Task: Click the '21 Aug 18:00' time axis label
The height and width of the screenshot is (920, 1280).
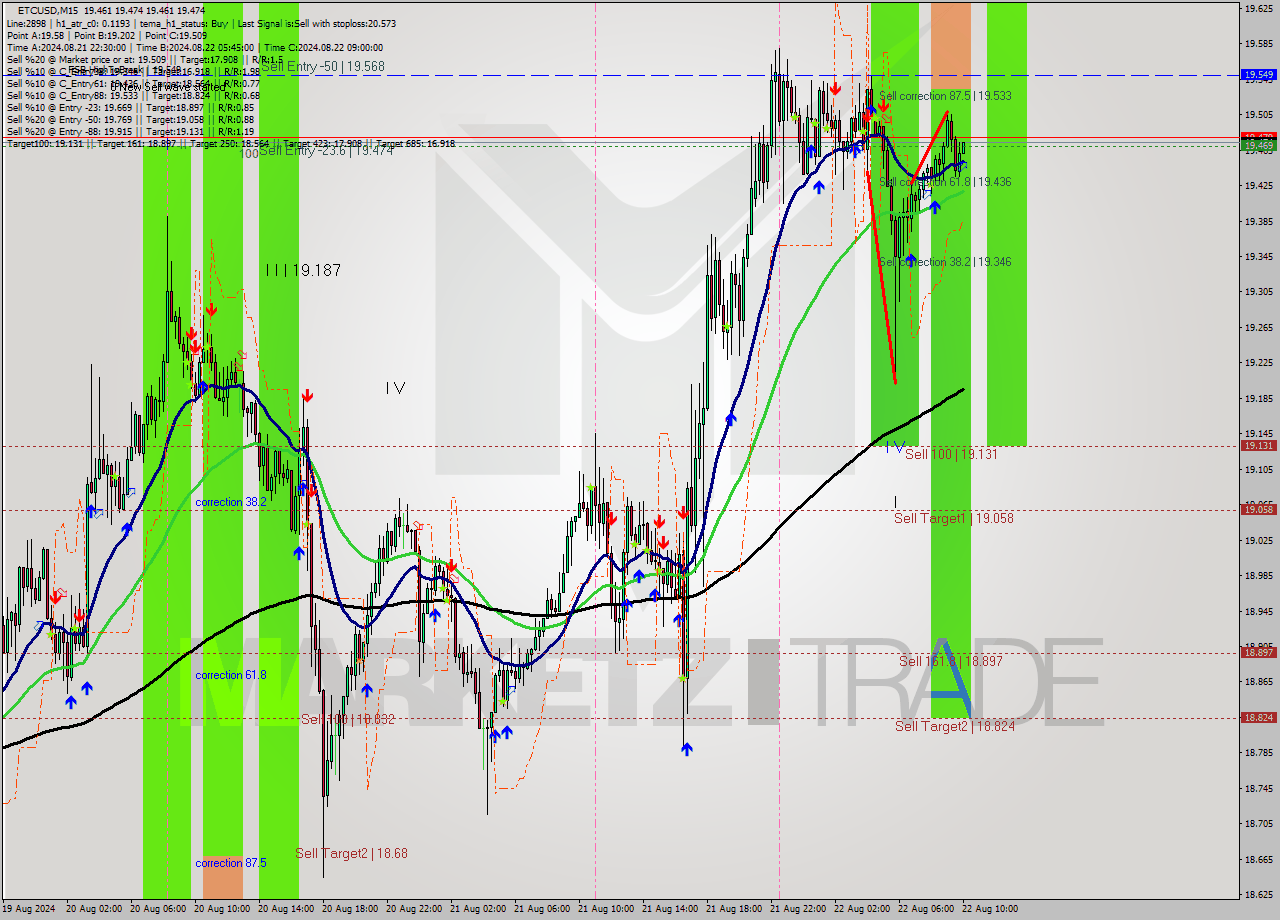Action: [x=734, y=909]
